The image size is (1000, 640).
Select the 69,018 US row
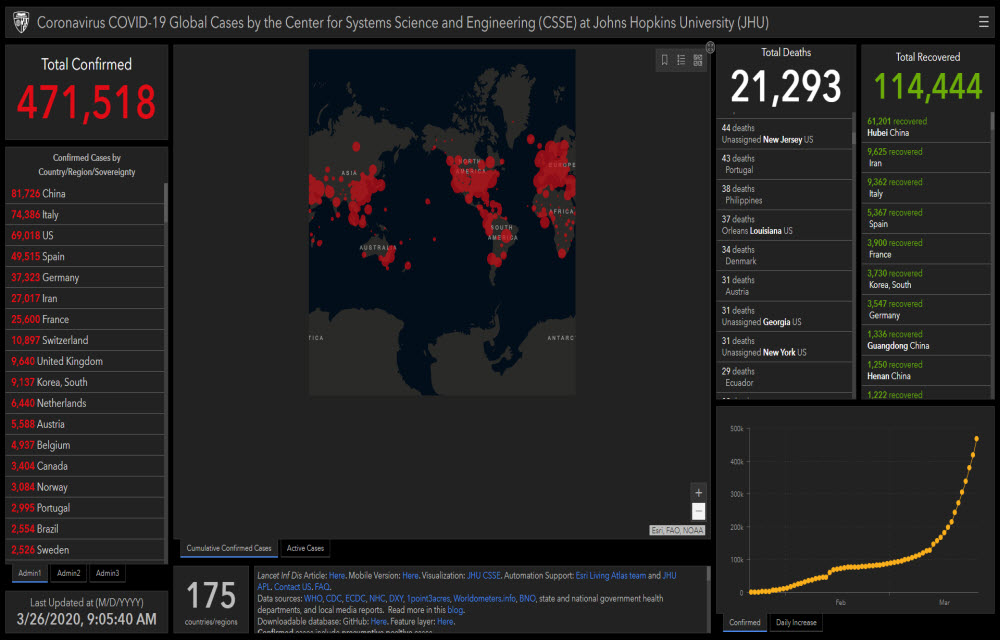[x=85, y=235]
